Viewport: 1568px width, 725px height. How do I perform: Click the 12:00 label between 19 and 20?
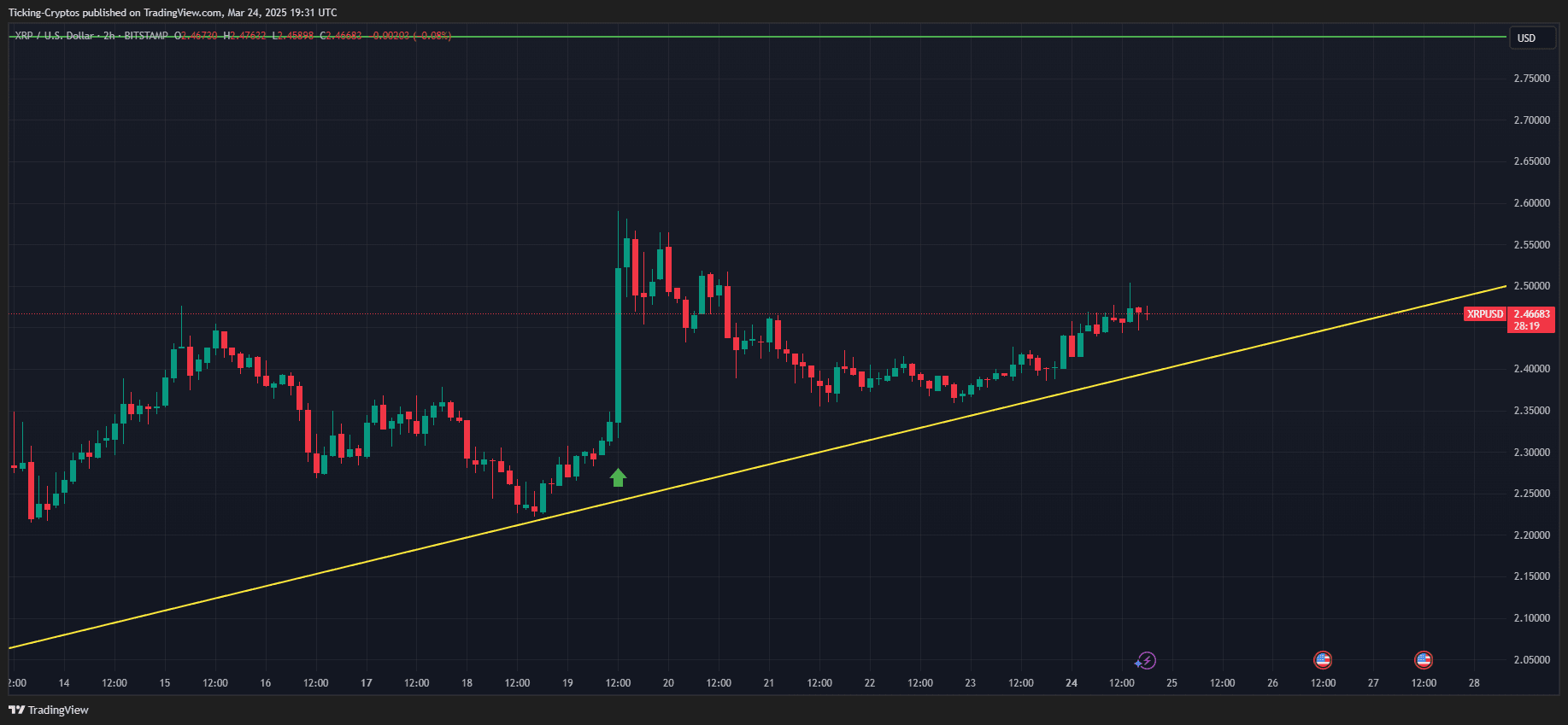tap(618, 683)
